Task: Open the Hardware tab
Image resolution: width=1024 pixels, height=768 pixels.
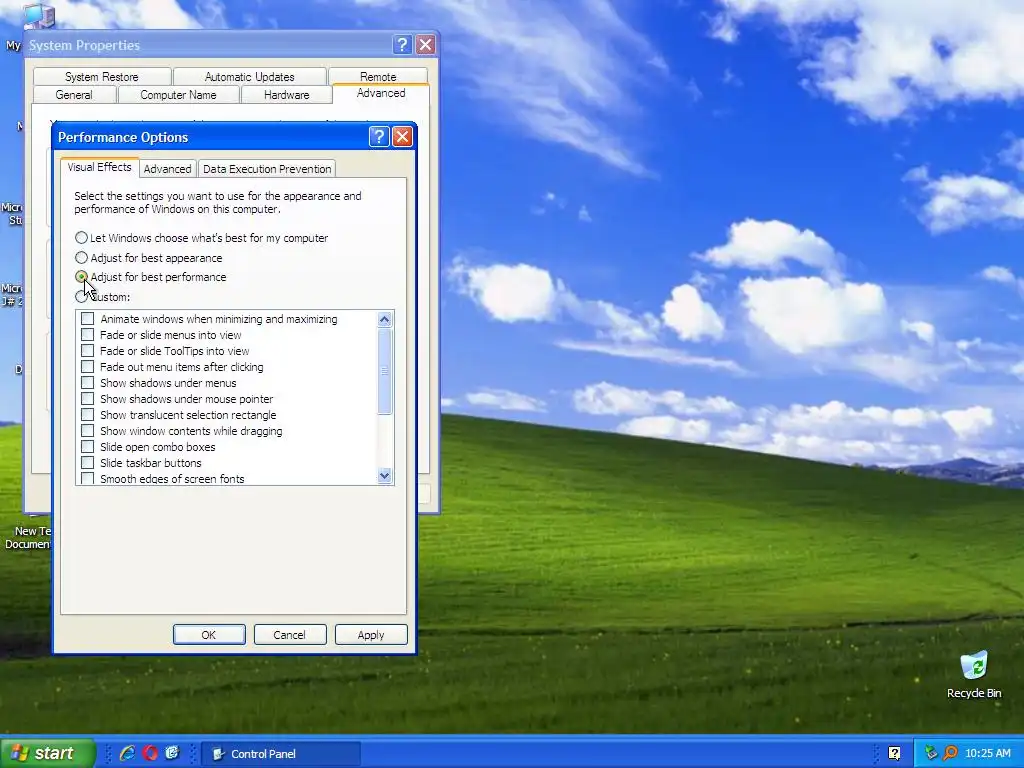Action: pos(287,95)
